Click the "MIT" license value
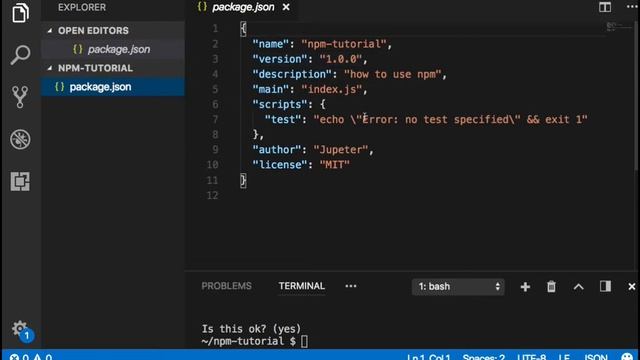 [334, 165]
